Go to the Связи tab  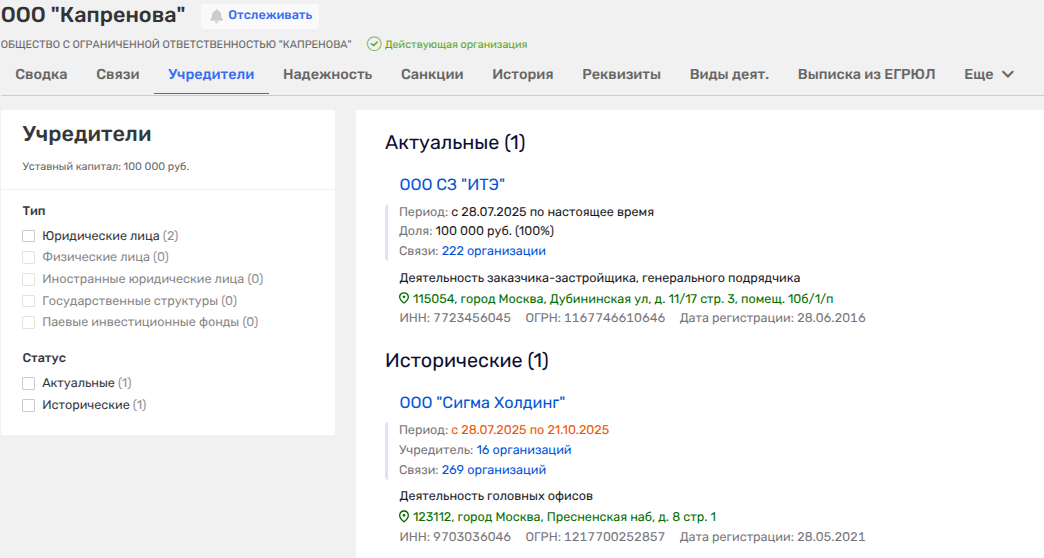point(118,74)
